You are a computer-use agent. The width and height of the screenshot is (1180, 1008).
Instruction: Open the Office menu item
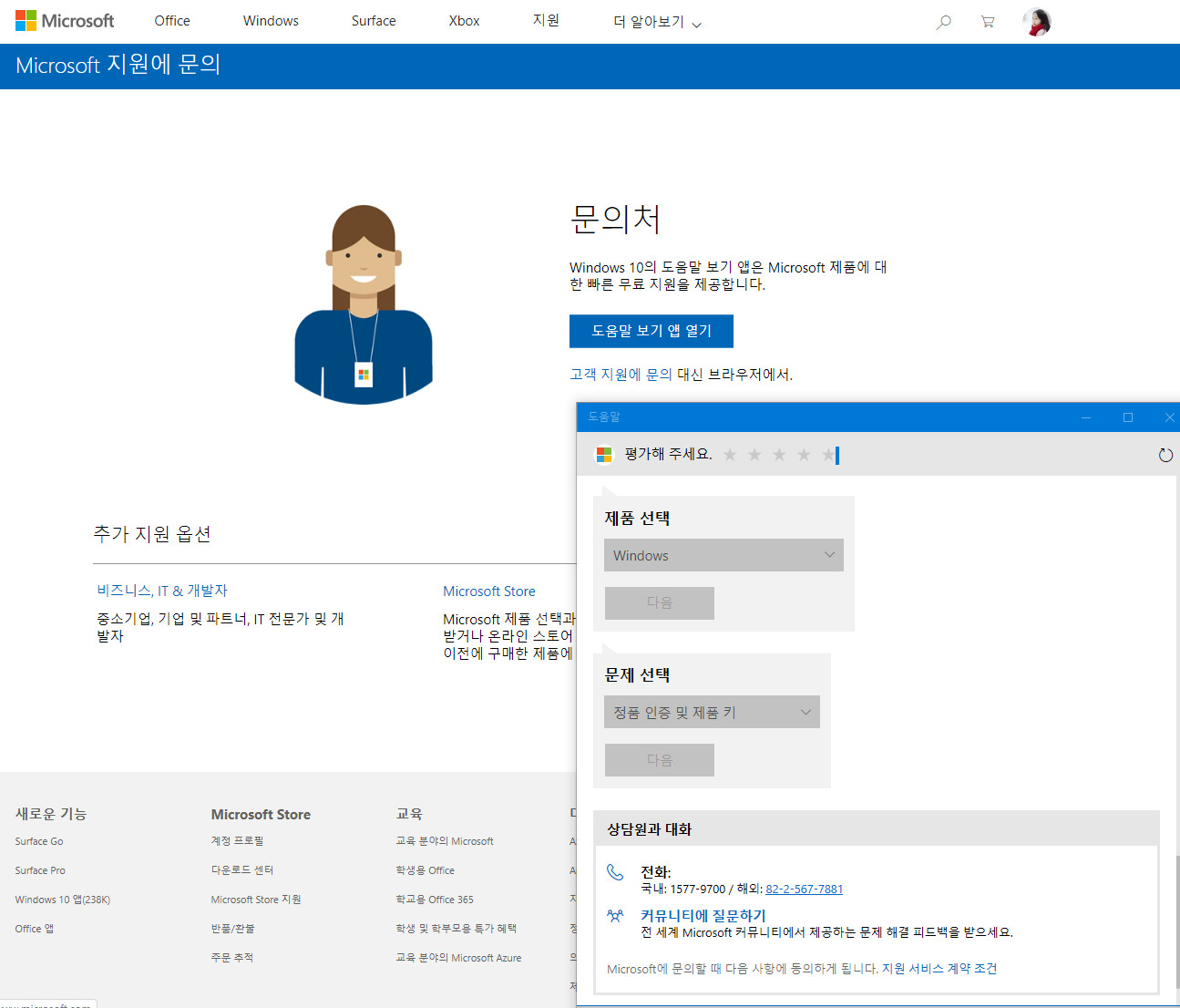(172, 21)
